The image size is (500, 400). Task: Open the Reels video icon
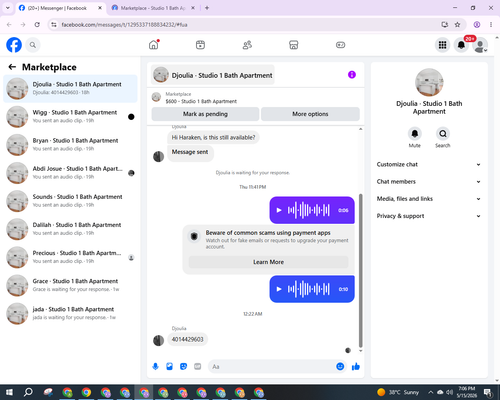point(200,45)
